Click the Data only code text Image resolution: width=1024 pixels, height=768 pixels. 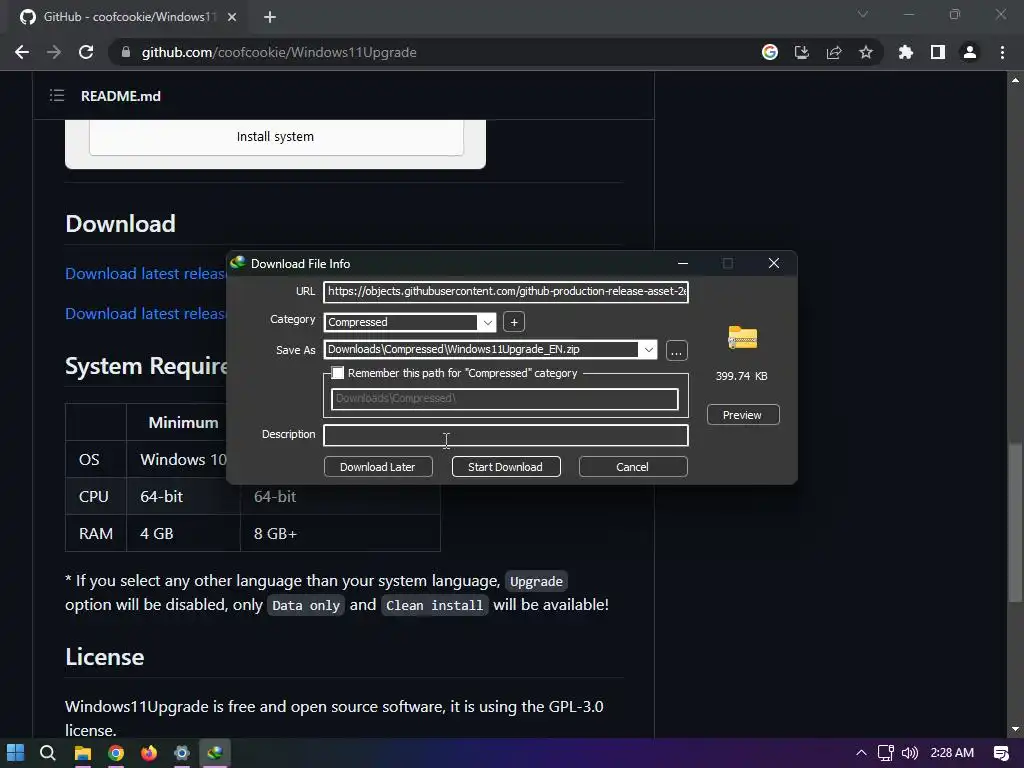pos(306,605)
